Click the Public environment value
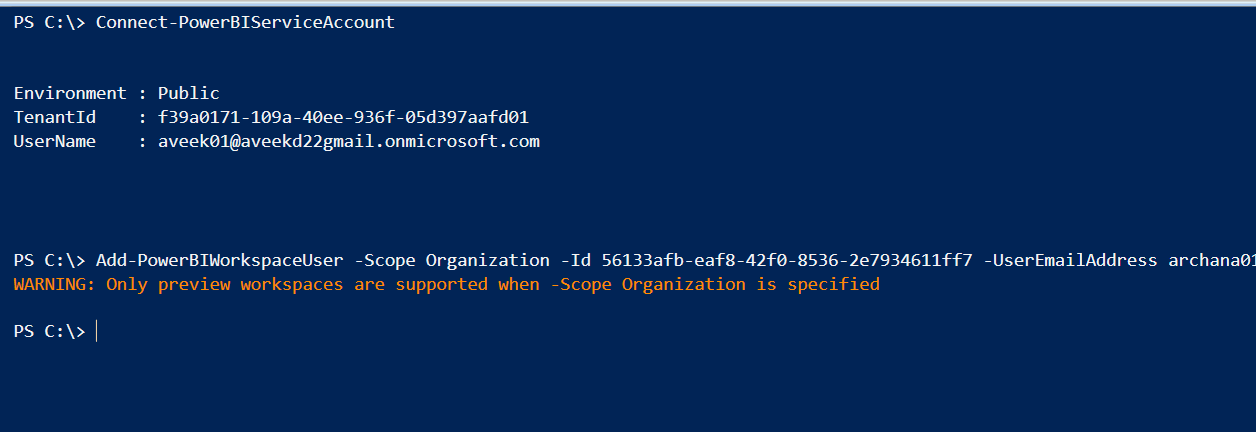 coord(188,93)
